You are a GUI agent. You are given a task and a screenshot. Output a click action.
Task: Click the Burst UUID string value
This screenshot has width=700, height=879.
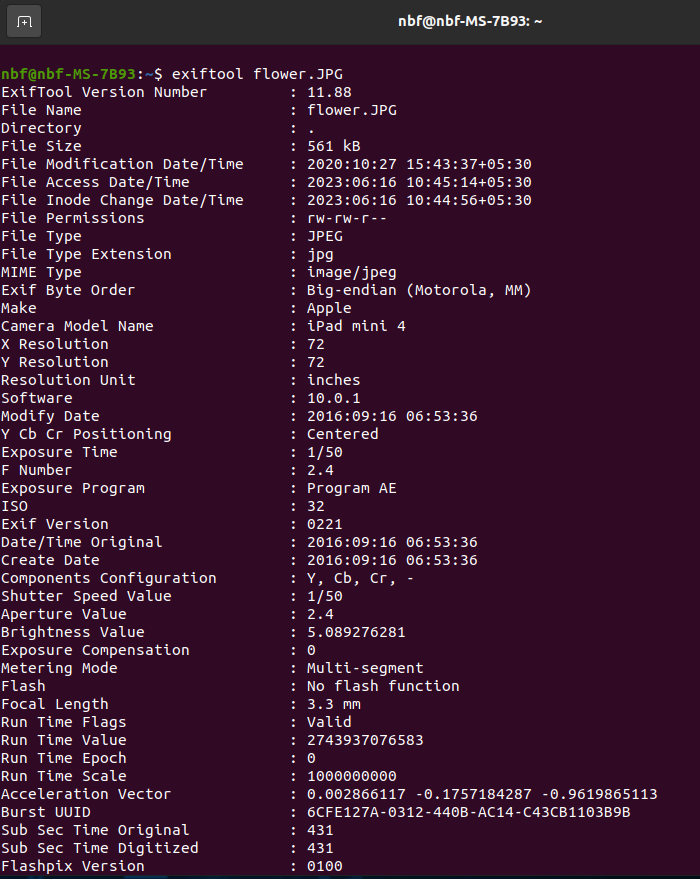(469, 812)
